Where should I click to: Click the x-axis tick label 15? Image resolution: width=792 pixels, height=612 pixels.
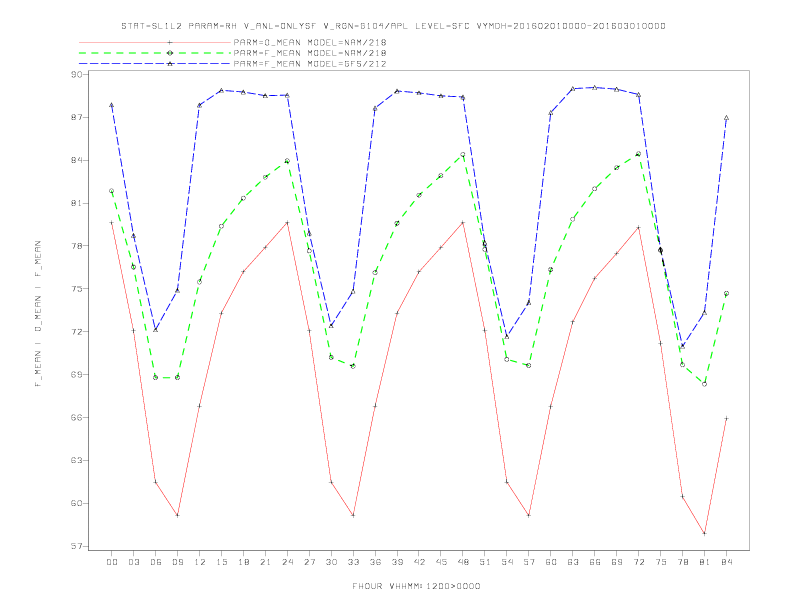pyautogui.click(x=221, y=562)
